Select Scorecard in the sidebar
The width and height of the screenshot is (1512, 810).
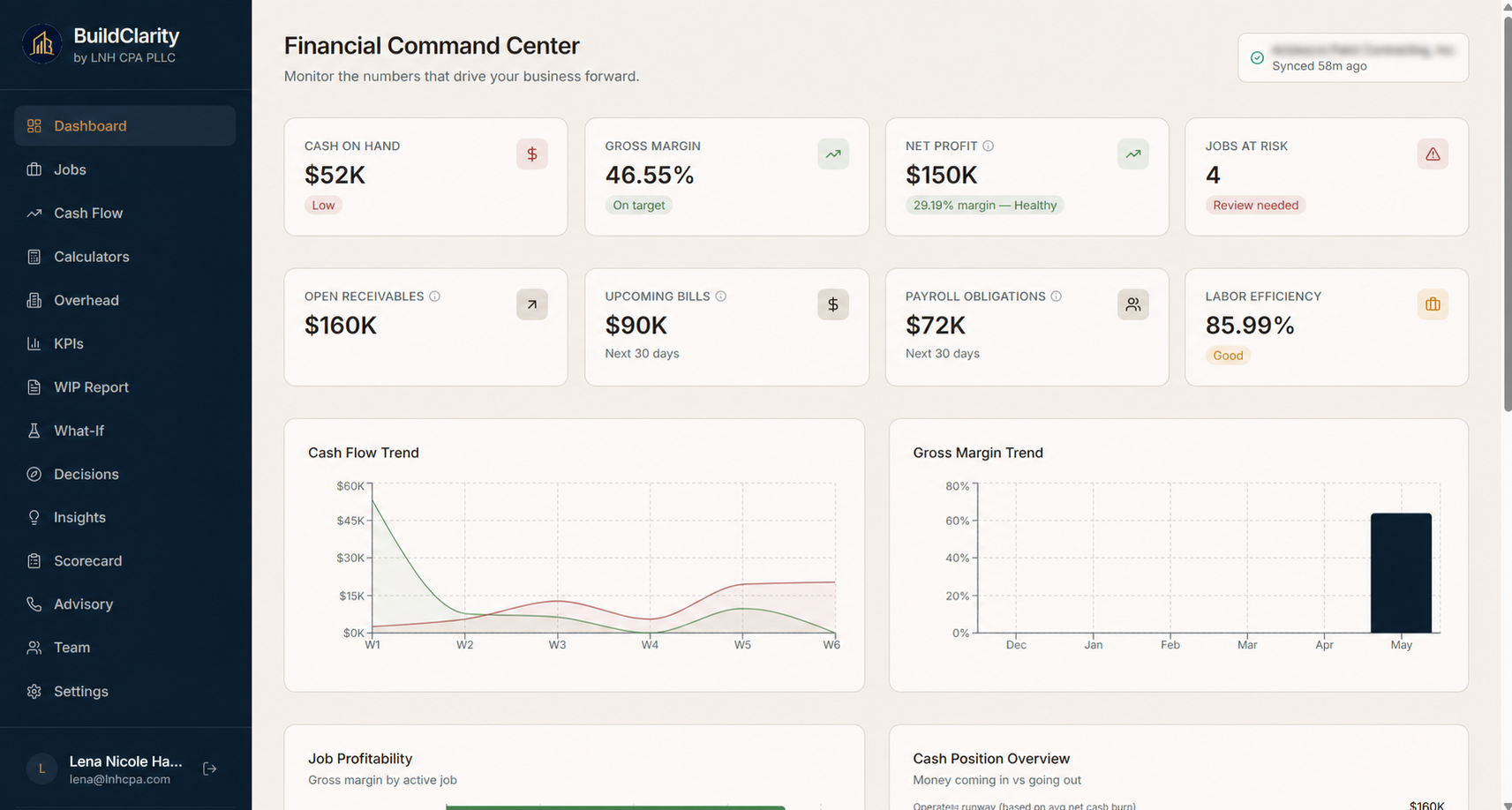(124, 561)
